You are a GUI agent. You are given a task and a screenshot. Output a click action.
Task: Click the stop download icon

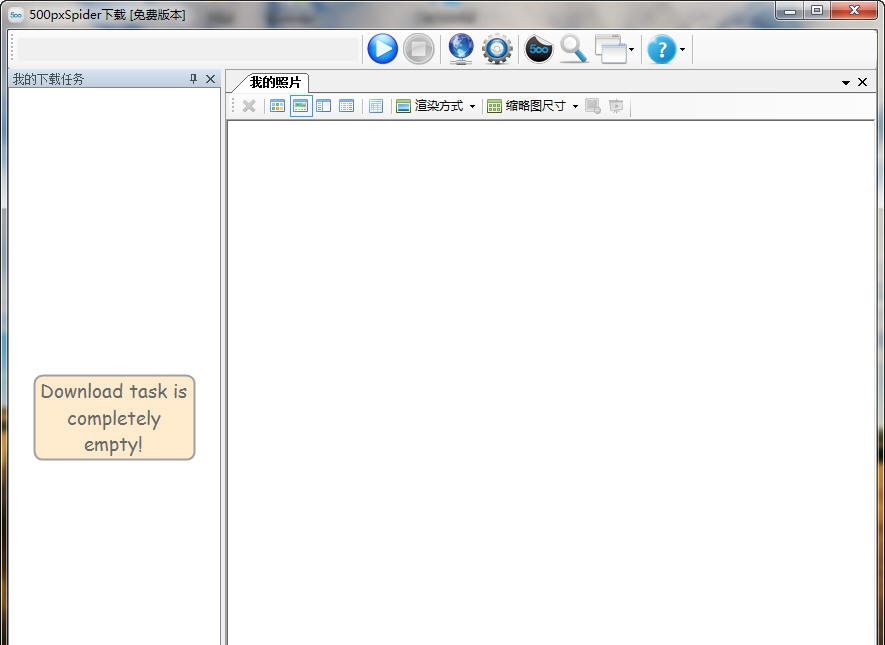point(418,48)
